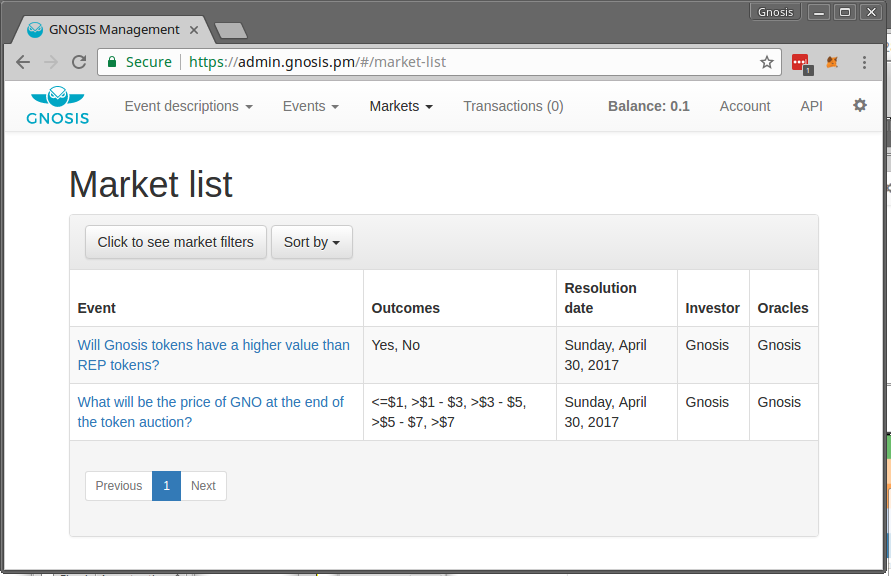The width and height of the screenshot is (891, 576).
Task: Open the Markets dropdown menu
Action: pos(401,106)
